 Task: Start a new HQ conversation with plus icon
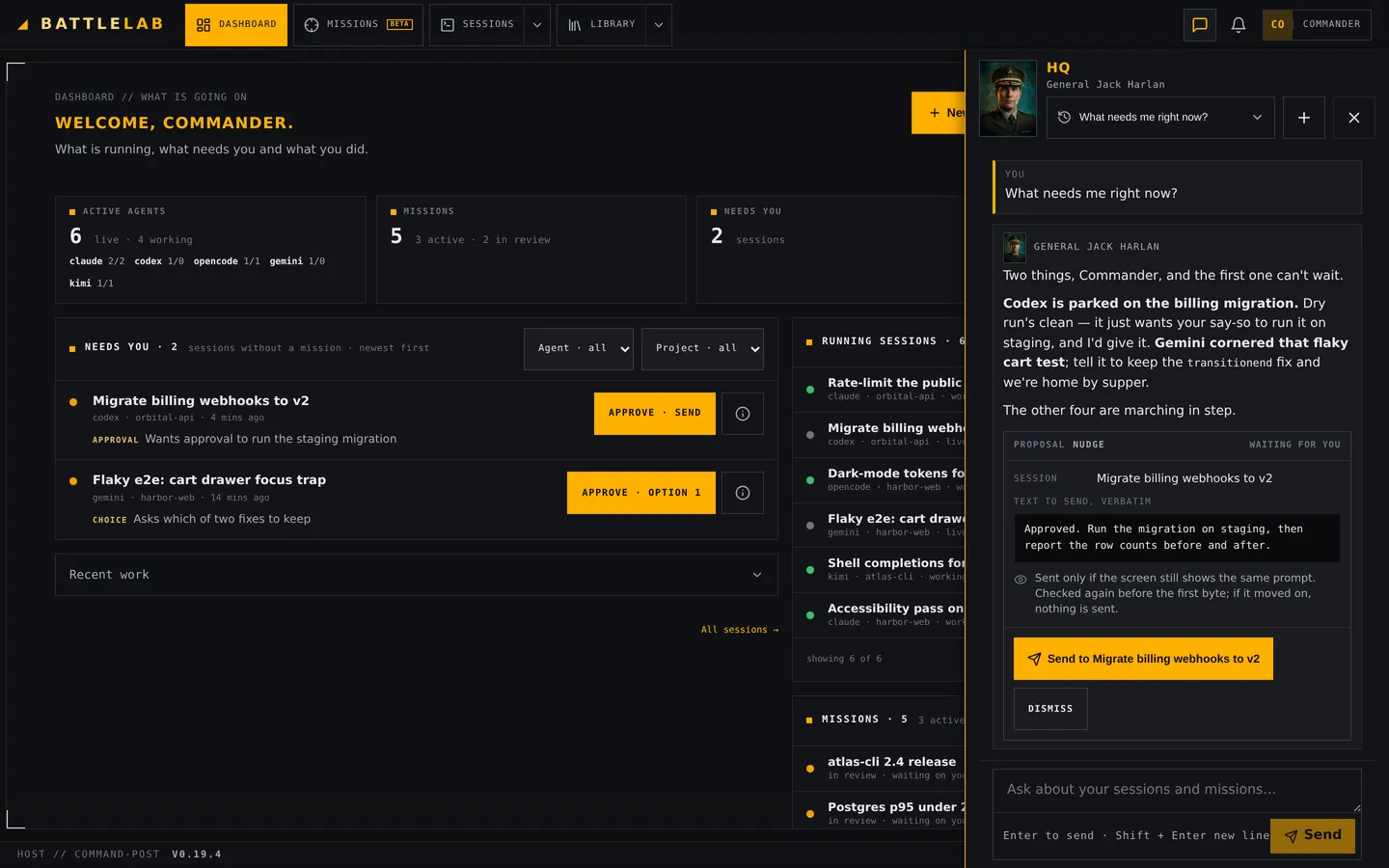(x=1303, y=118)
